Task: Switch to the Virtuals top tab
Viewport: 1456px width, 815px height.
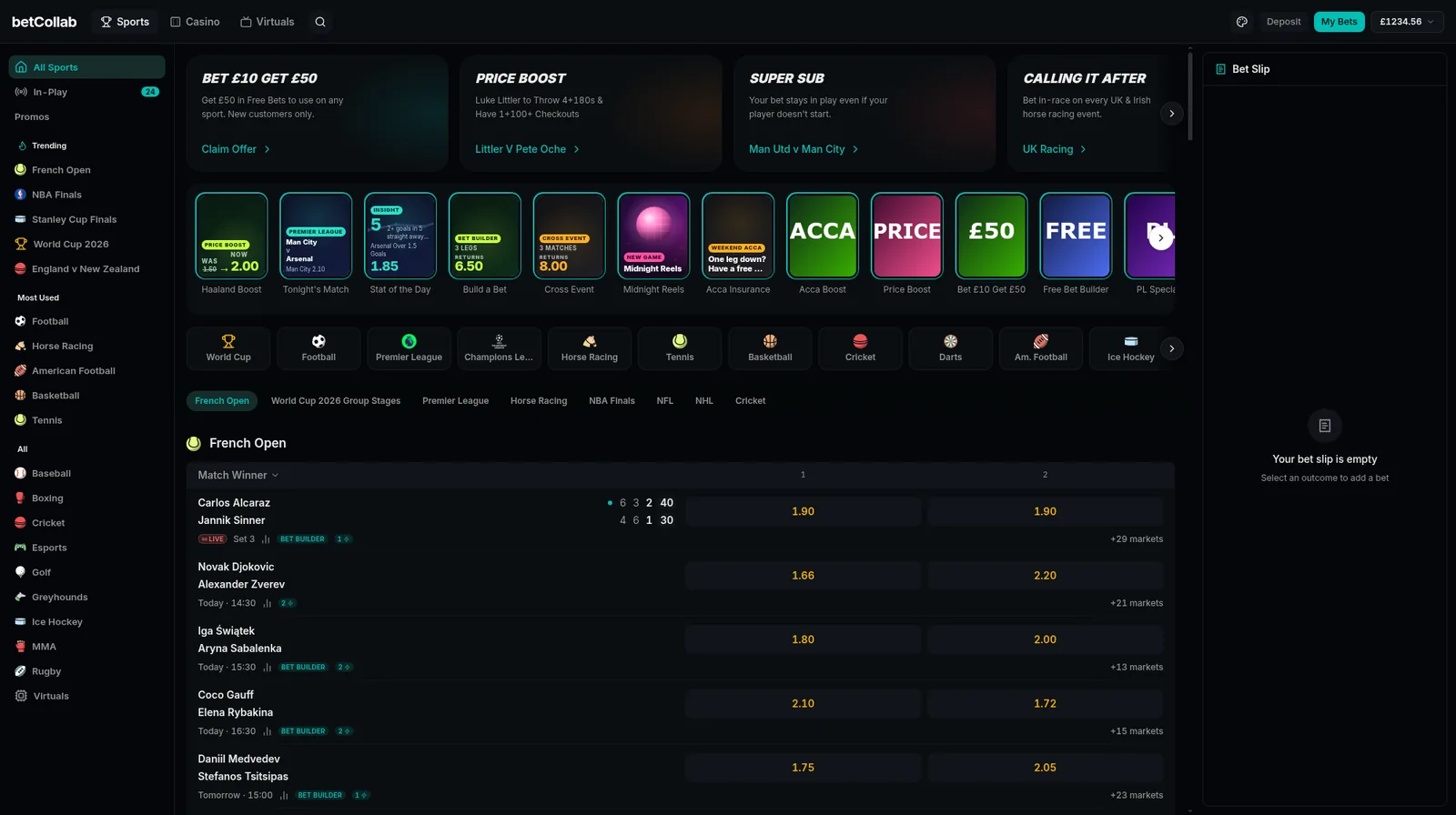Action: (x=268, y=22)
